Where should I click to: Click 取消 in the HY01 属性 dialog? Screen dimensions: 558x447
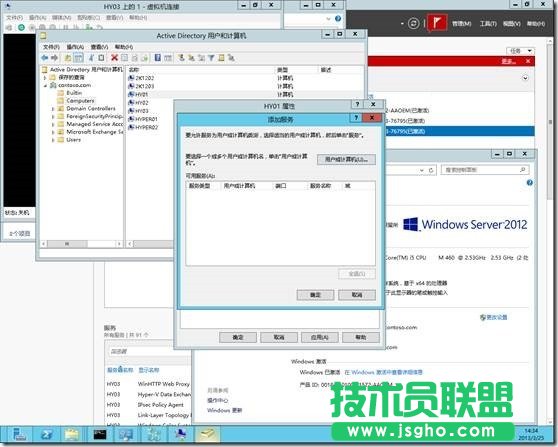279,337
